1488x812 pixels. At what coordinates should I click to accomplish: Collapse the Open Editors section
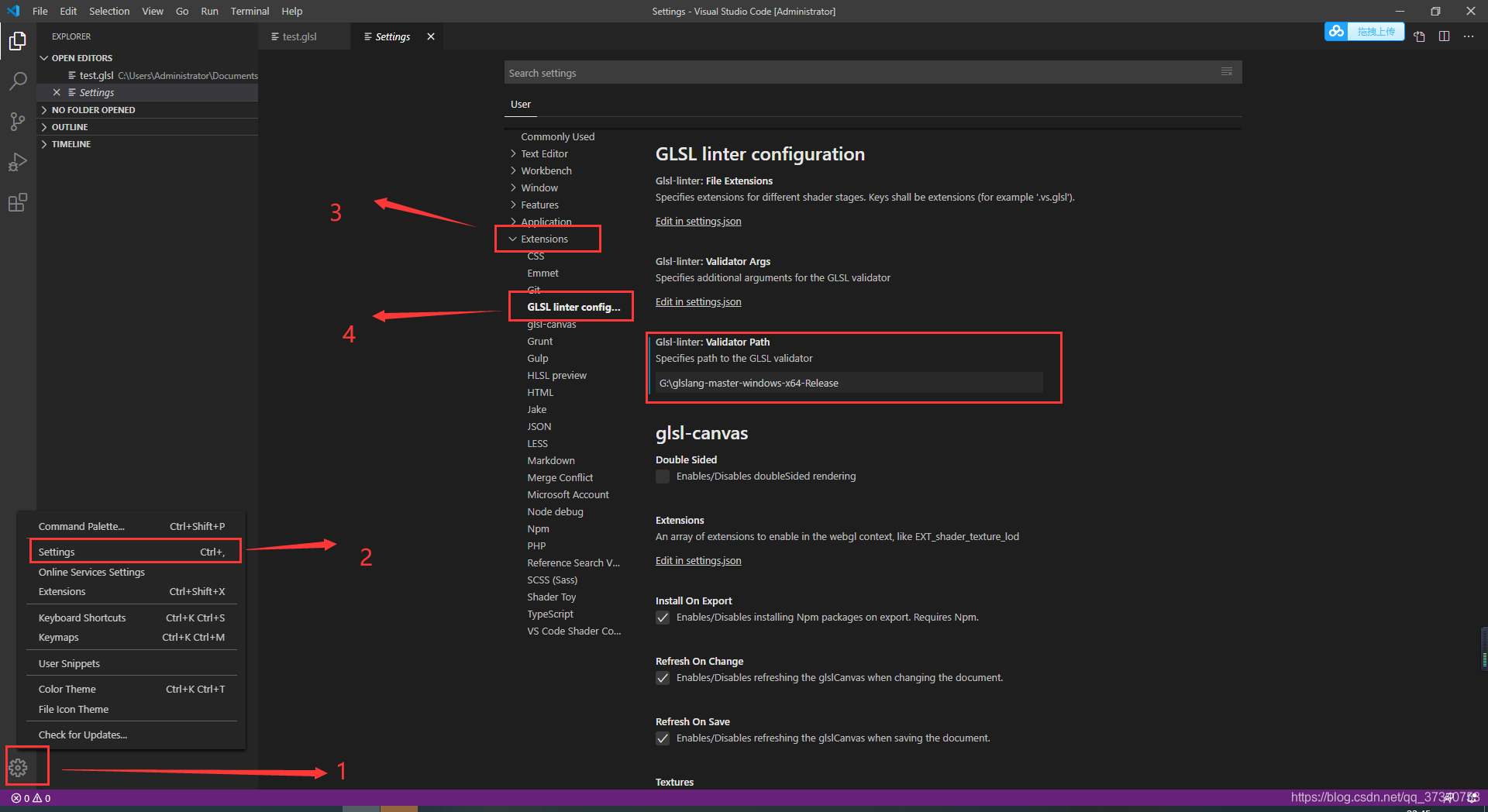pyautogui.click(x=147, y=58)
